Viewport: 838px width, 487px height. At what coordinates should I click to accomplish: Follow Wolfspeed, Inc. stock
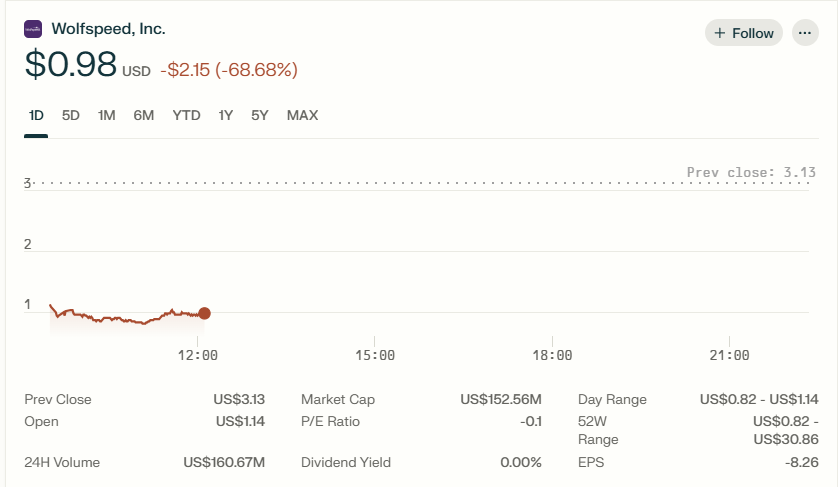(744, 33)
